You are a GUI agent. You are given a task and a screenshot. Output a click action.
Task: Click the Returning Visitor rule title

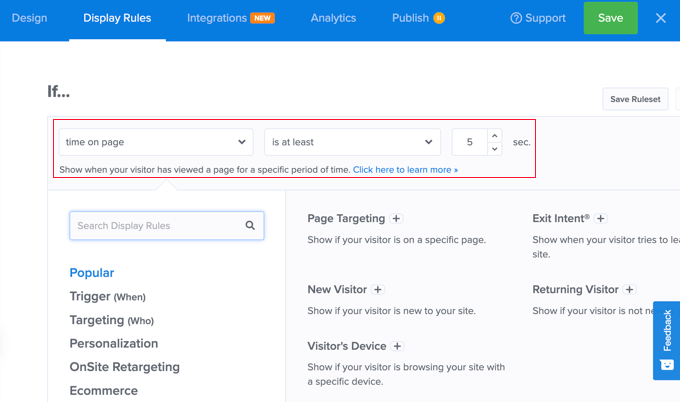(575, 290)
